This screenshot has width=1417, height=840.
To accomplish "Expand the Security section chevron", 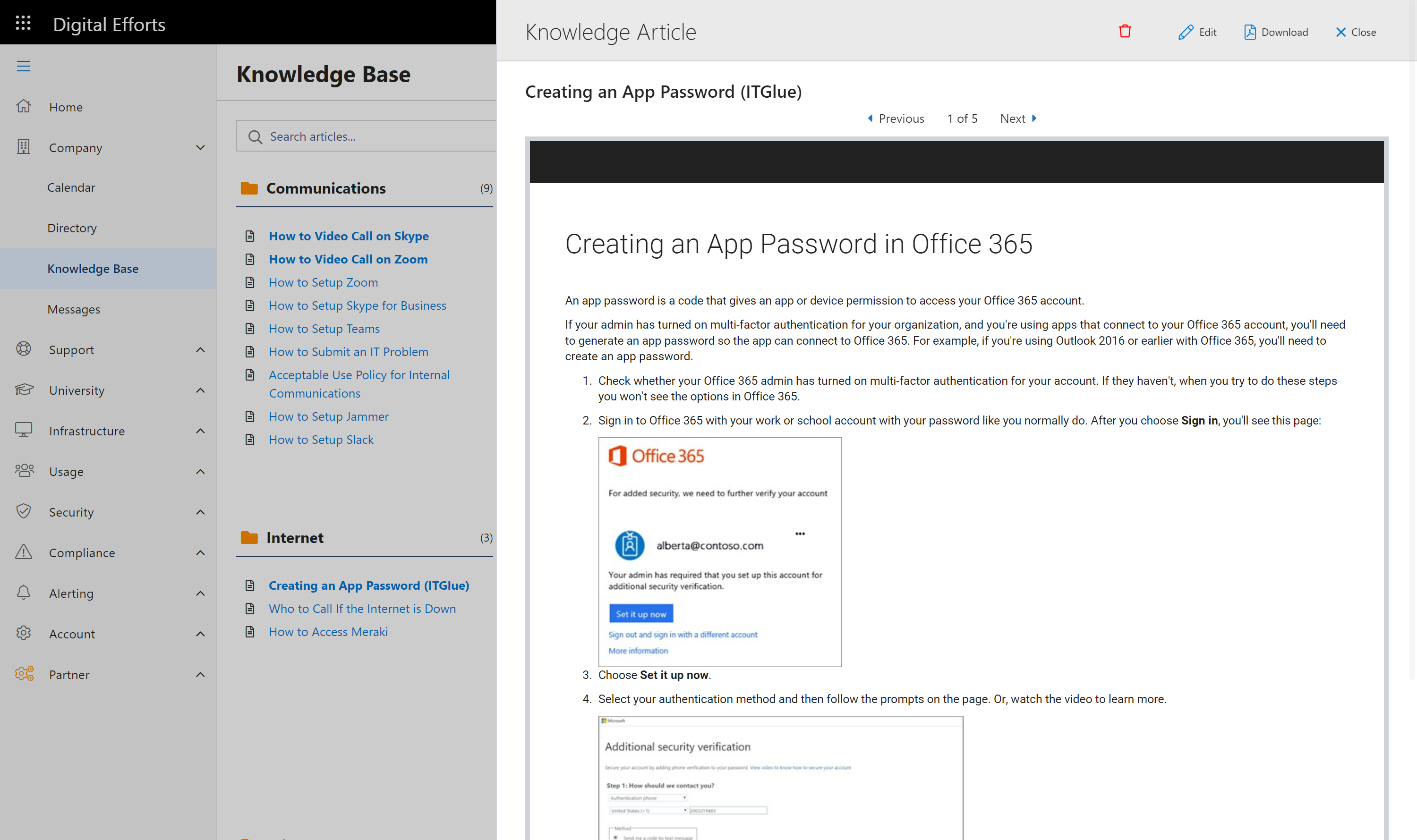I will pyautogui.click(x=200, y=512).
